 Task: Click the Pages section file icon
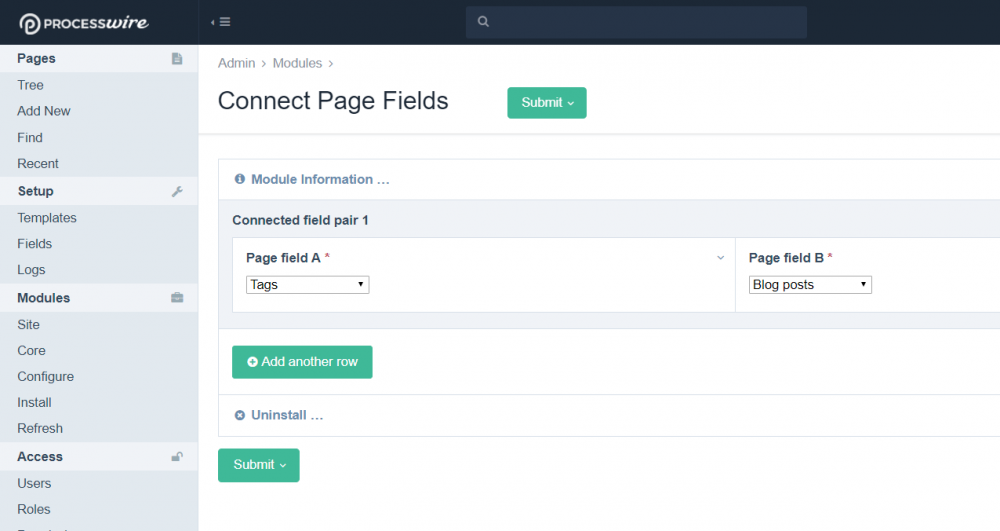click(177, 59)
